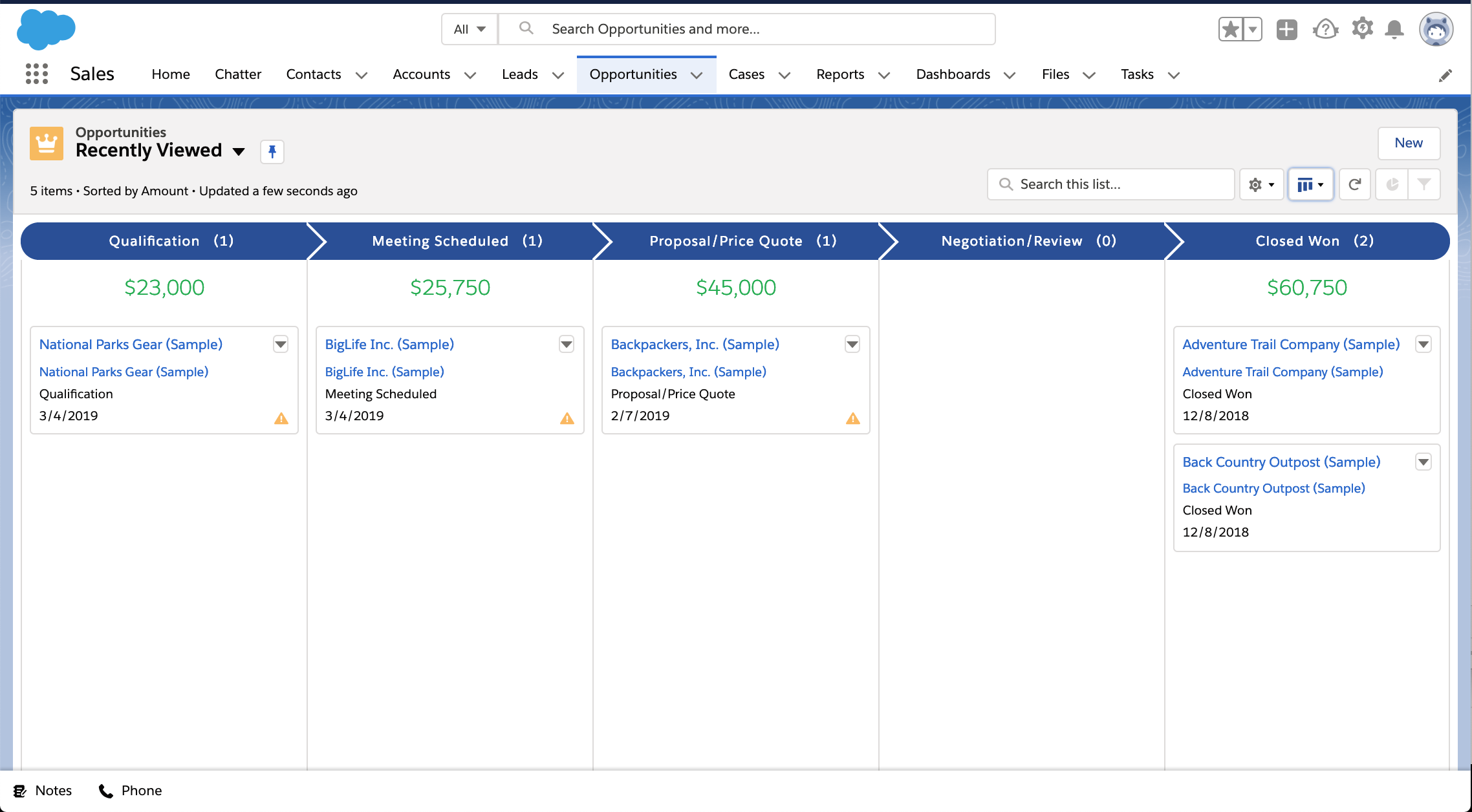Click the search magnifier in the global search bar
Viewport: 1472px width, 812px height.
(x=526, y=28)
